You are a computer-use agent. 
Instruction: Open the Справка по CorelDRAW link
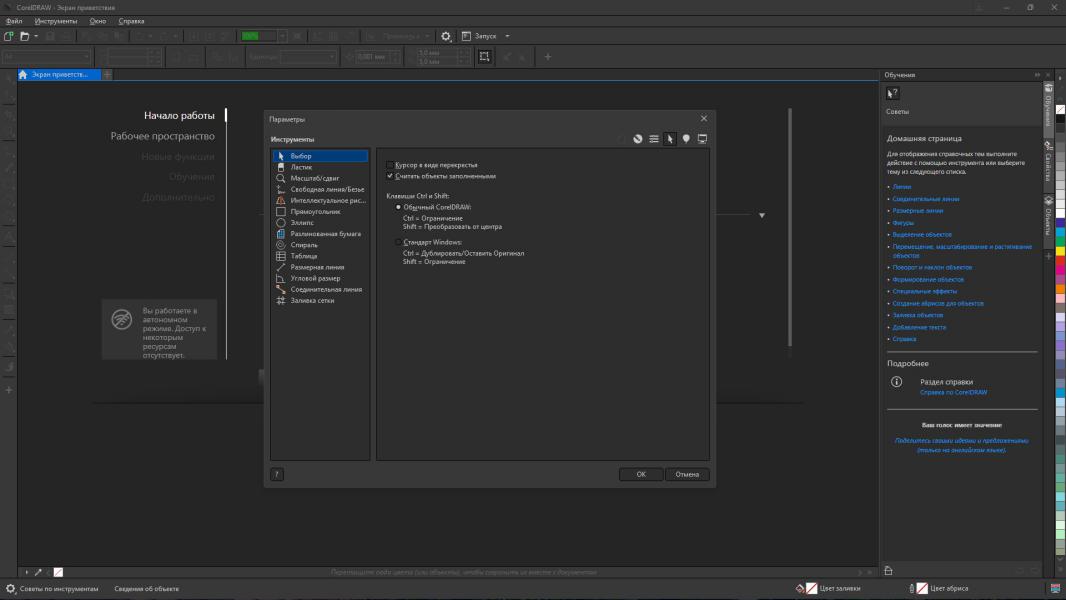tap(953, 392)
